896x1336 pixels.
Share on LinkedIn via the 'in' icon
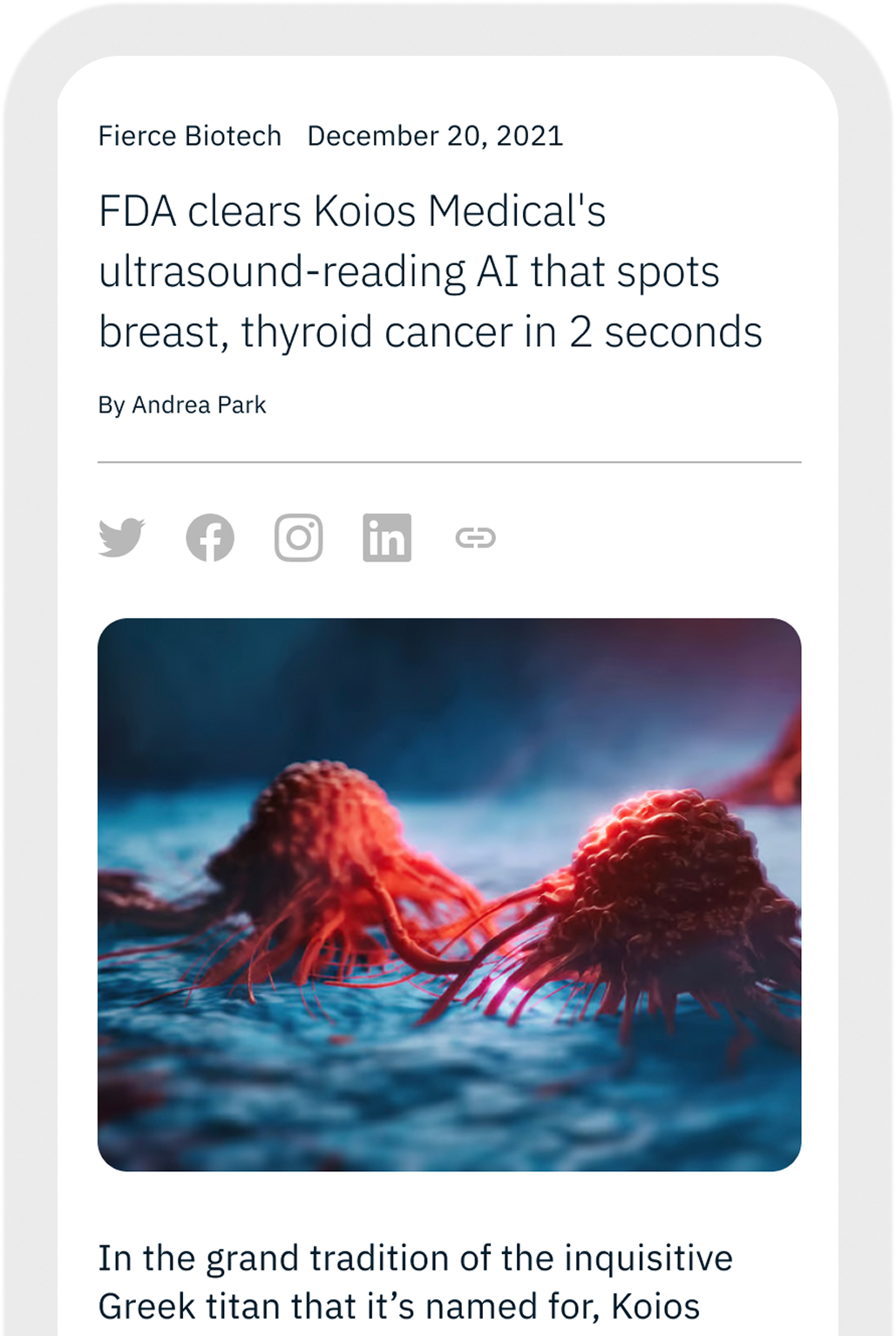tap(387, 537)
